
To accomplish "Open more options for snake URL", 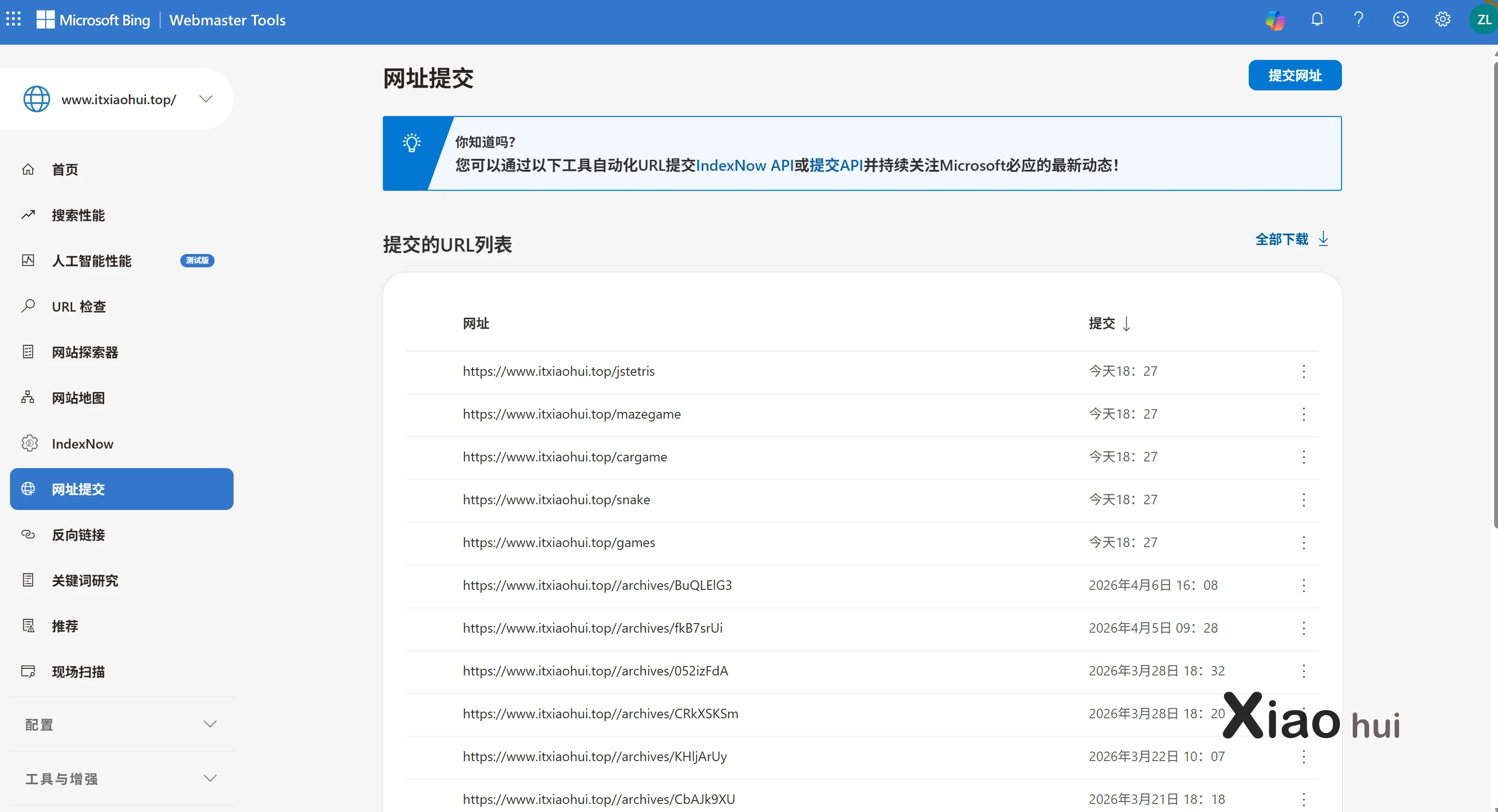I will pos(1304,499).
